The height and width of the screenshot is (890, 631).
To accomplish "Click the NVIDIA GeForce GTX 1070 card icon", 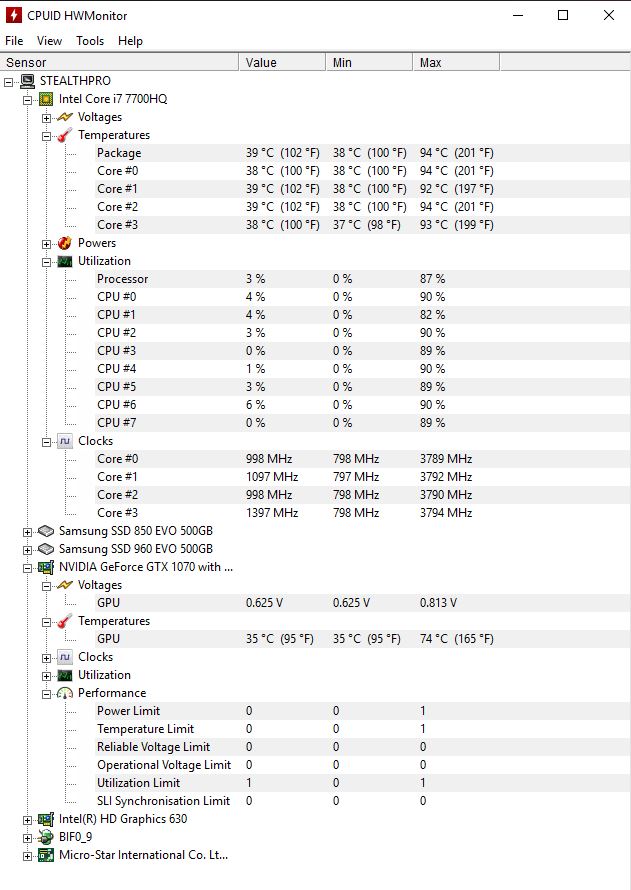I will point(46,567).
